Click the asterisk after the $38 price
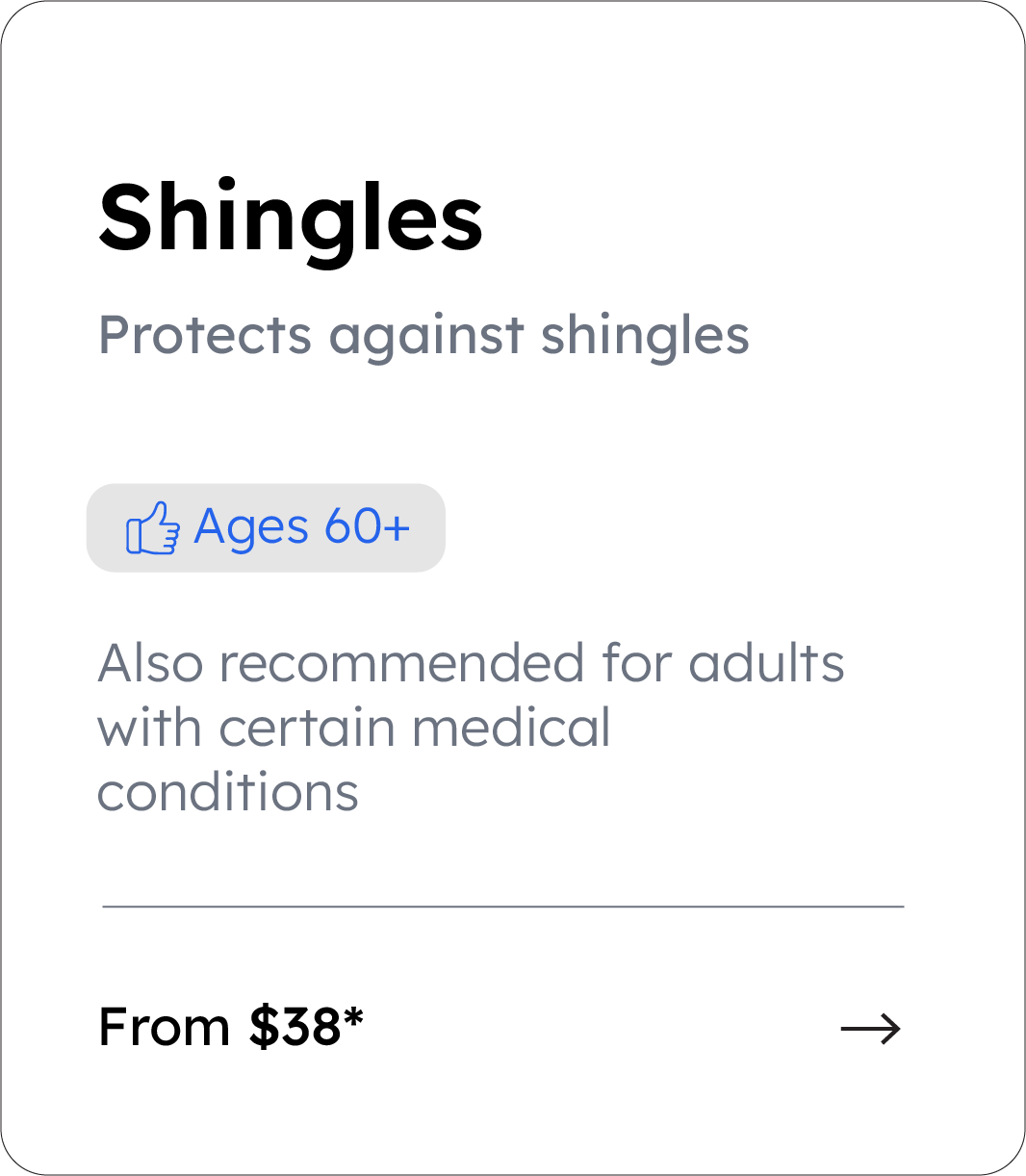1026x1176 pixels. pyautogui.click(x=353, y=1016)
